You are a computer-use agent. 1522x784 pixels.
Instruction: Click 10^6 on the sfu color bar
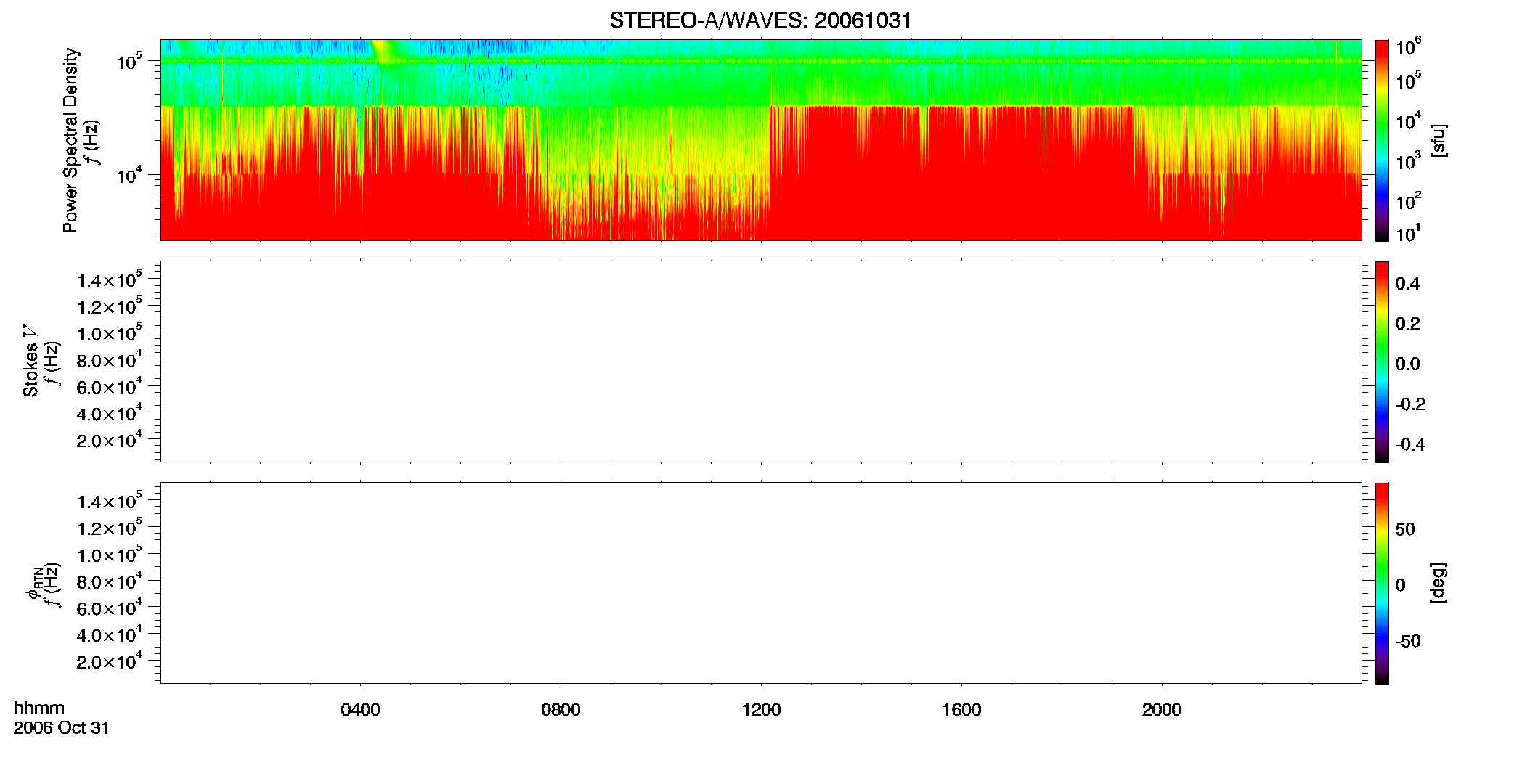(x=1409, y=47)
